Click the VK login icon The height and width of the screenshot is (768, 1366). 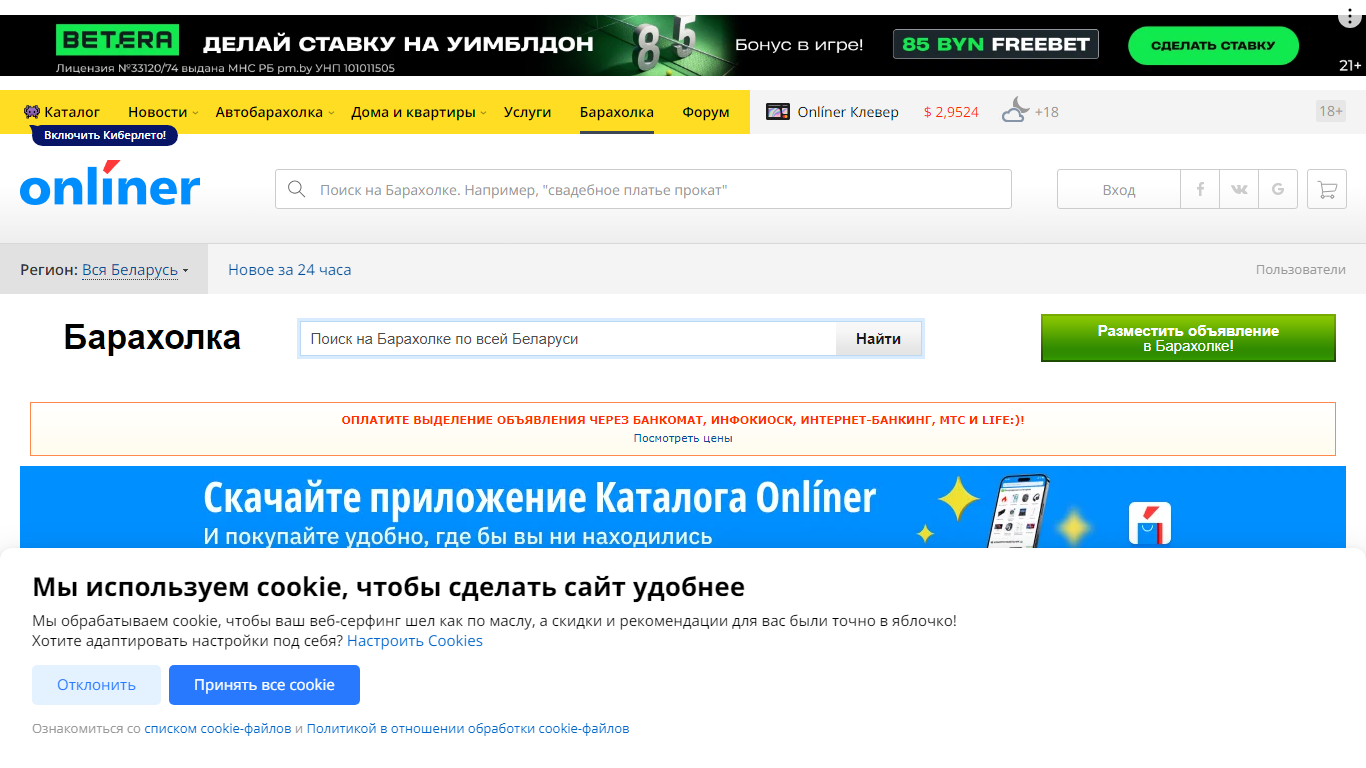tap(1239, 189)
